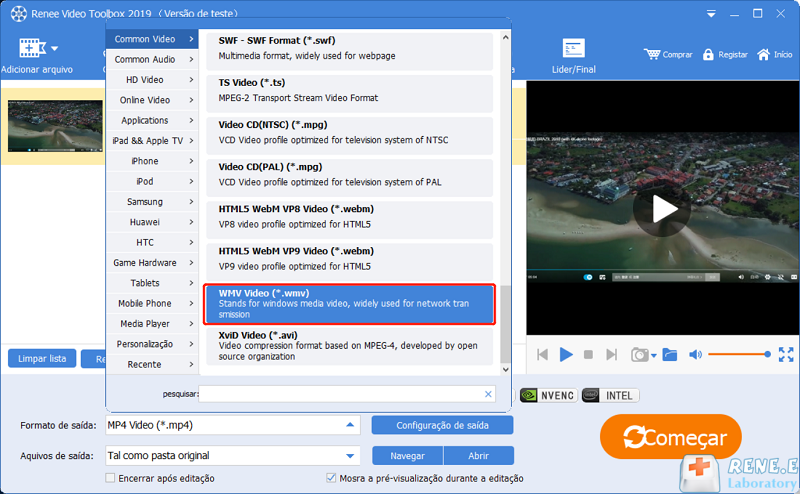Choose TS Video (*.ts) format
The width and height of the screenshot is (800, 494).
[349, 93]
